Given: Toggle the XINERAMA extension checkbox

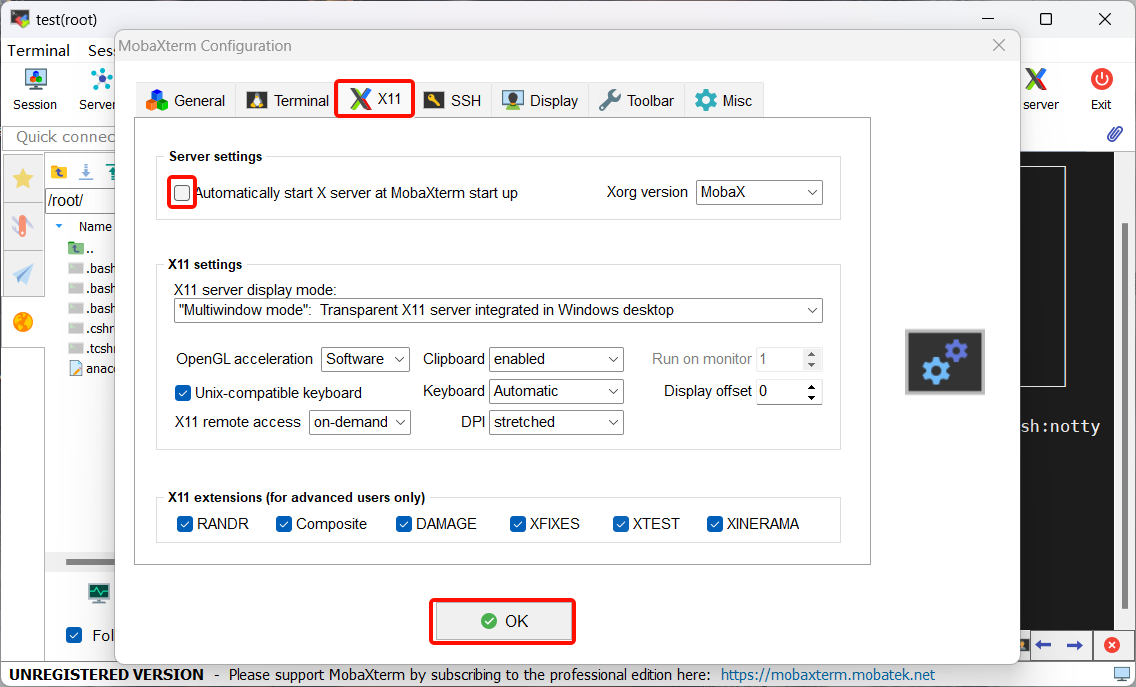Looking at the screenshot, I should point(715,524).
